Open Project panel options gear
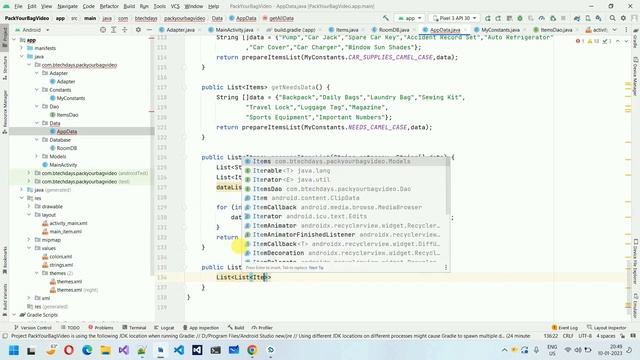 pos(138,30)
